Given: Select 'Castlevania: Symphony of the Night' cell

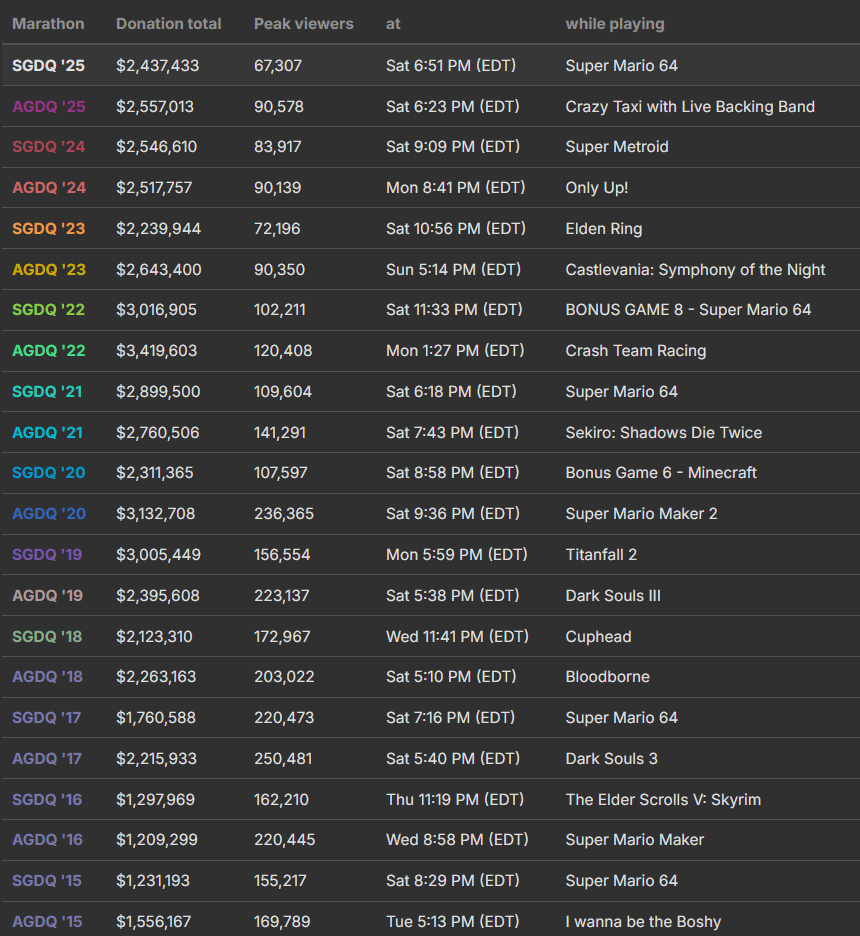Looking at the screenshot, I should pyautogui.click(x=695, y=269).
